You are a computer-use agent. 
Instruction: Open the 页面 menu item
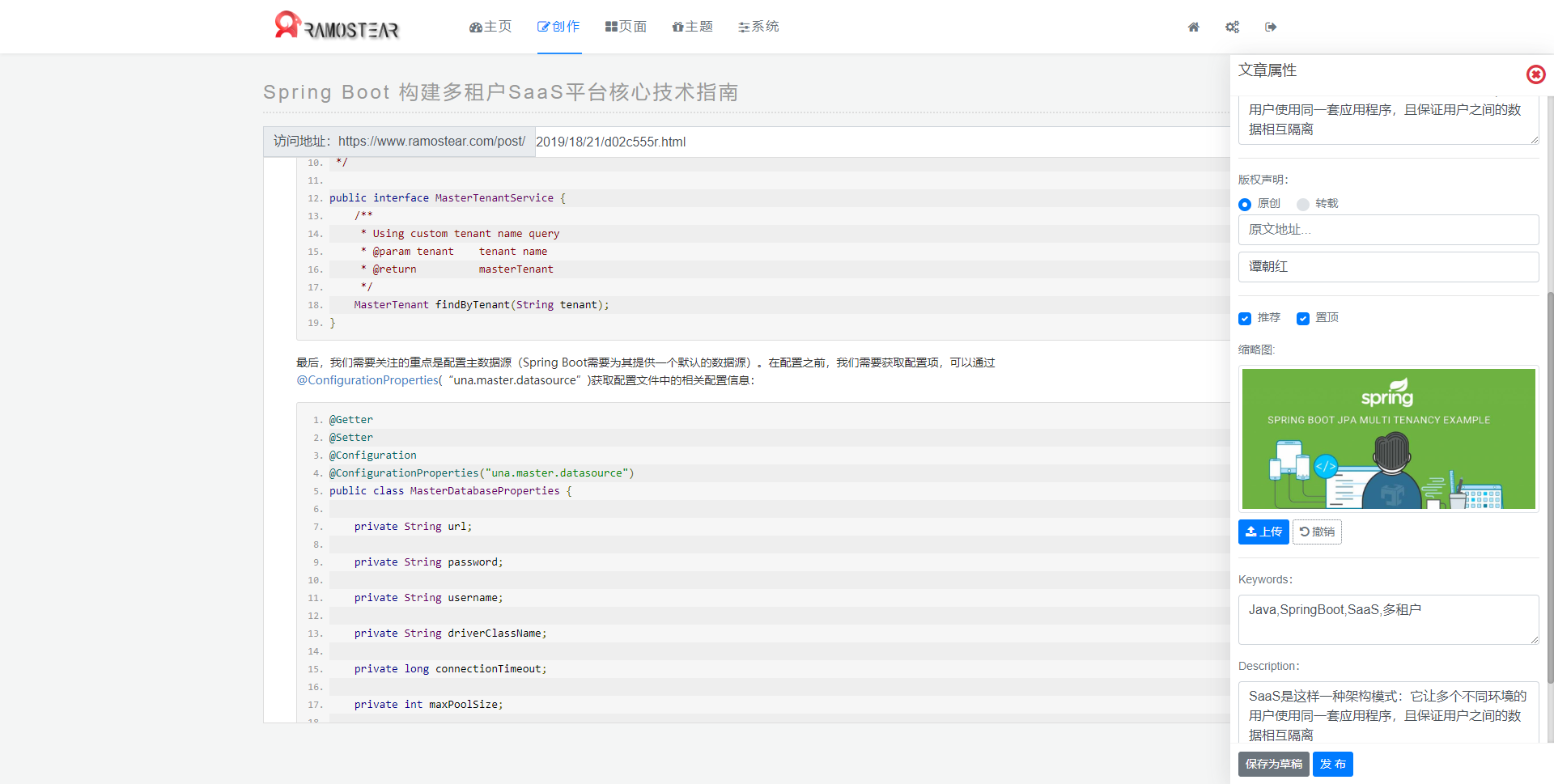[626, 27]
